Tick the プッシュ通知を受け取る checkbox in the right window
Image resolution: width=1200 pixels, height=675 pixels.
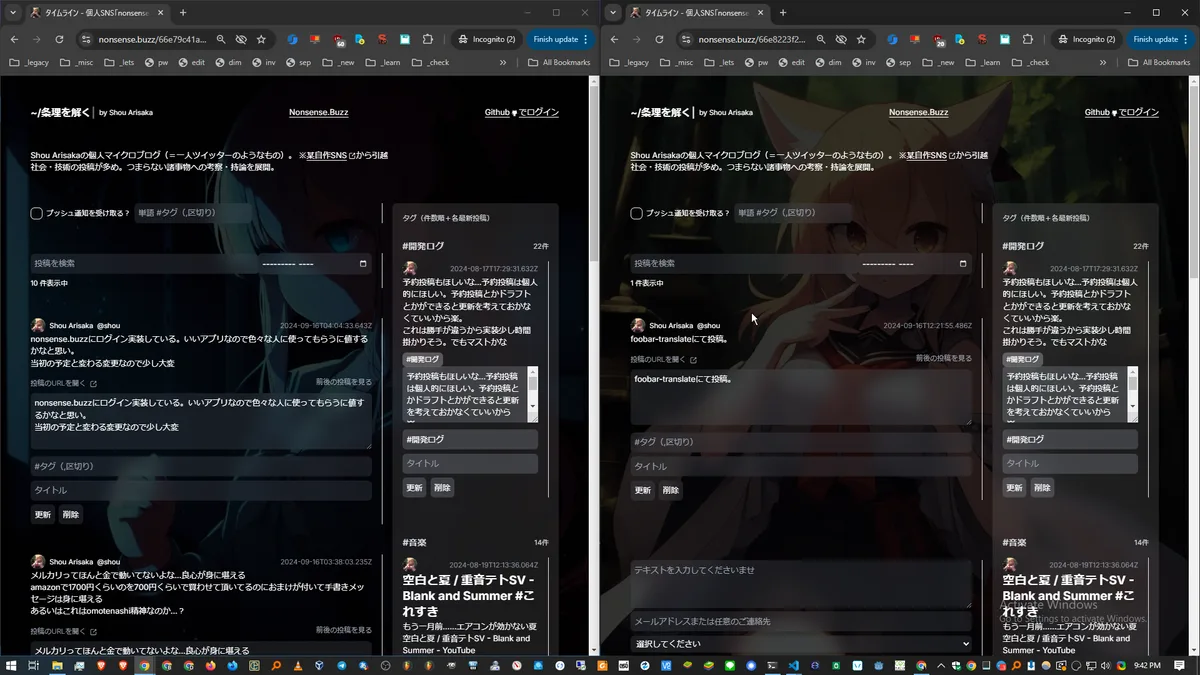point(636,213)
